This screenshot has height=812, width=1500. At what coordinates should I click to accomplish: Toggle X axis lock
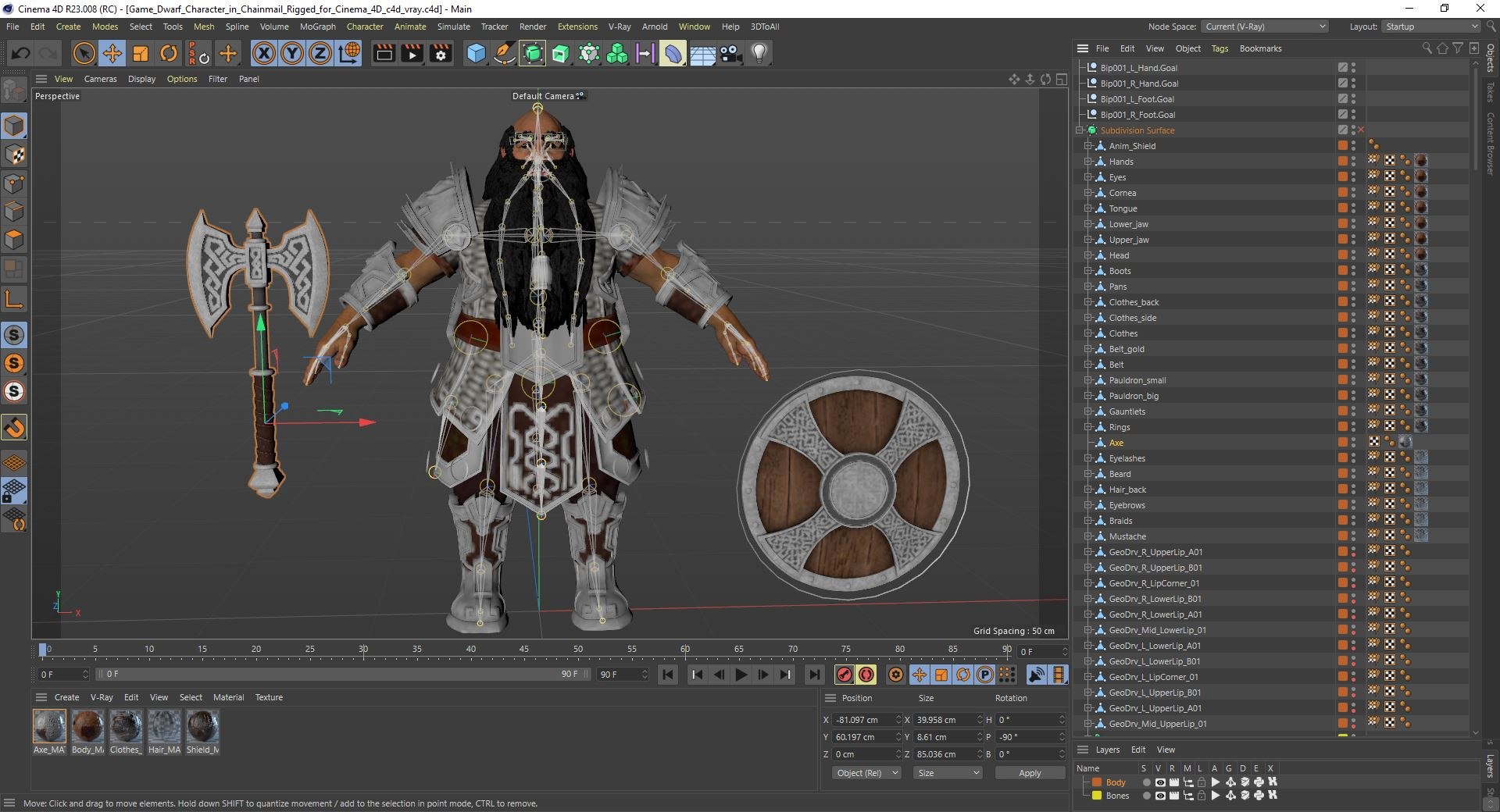264,53
